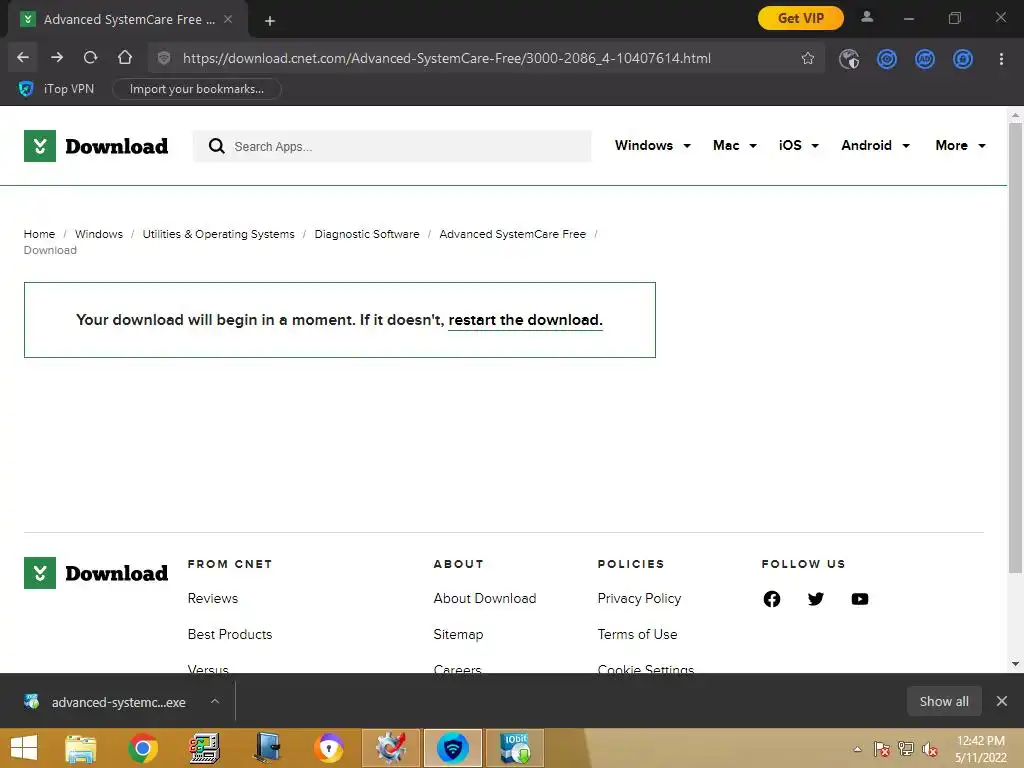Click the last blue spiral extension icon
Image resolution: width=1024 pixels, height=768 pixels.
coord(963,59)
